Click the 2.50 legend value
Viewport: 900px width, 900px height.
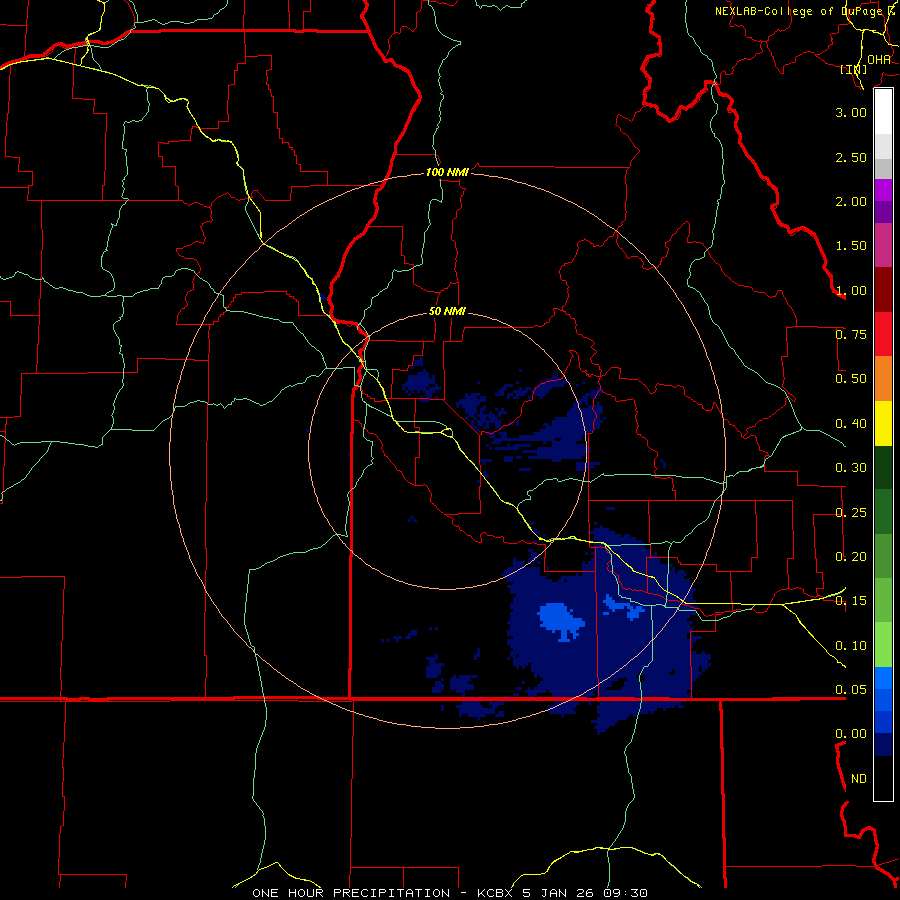[851, 157]
